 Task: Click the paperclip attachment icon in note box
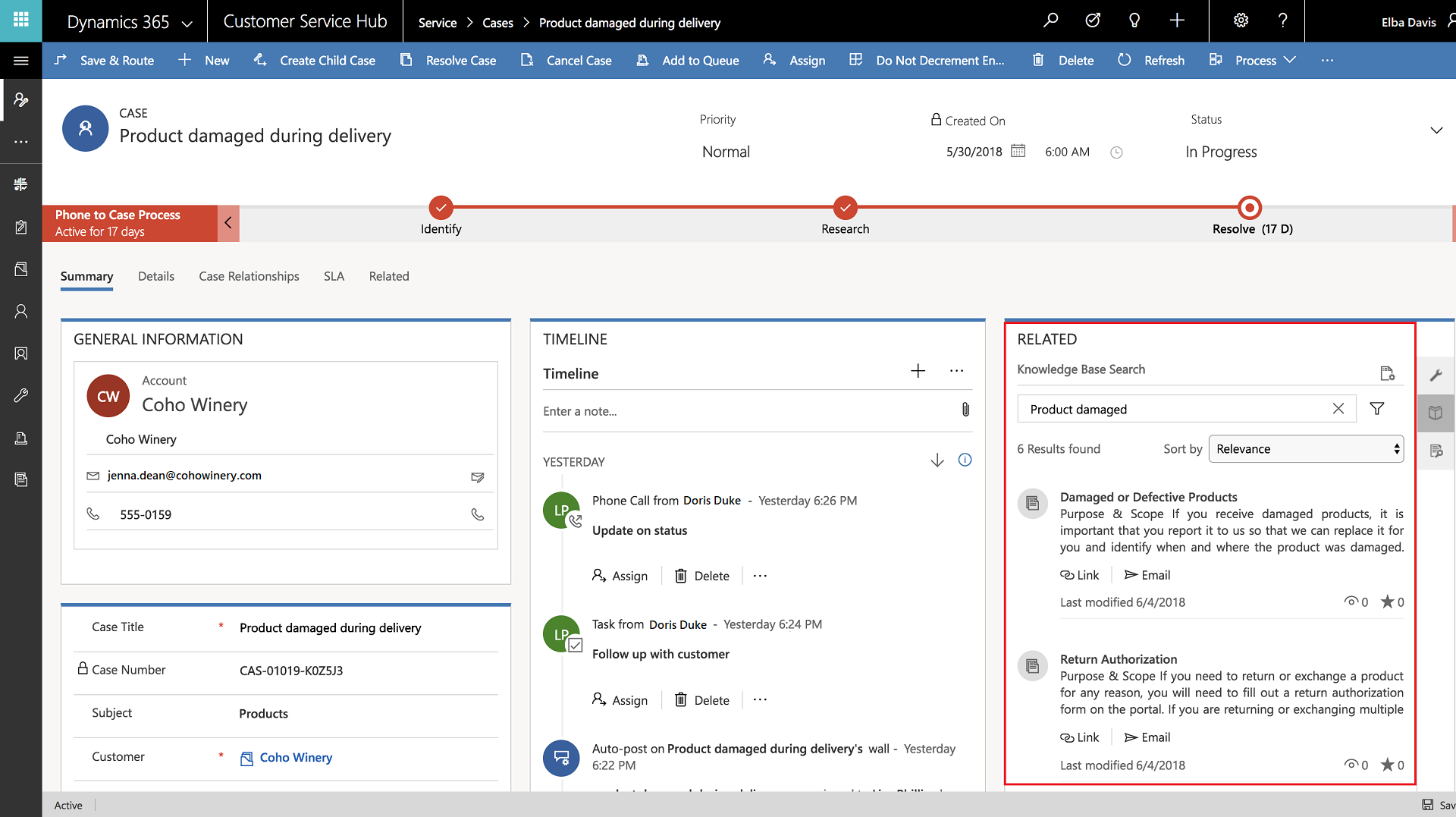point(965,410)
